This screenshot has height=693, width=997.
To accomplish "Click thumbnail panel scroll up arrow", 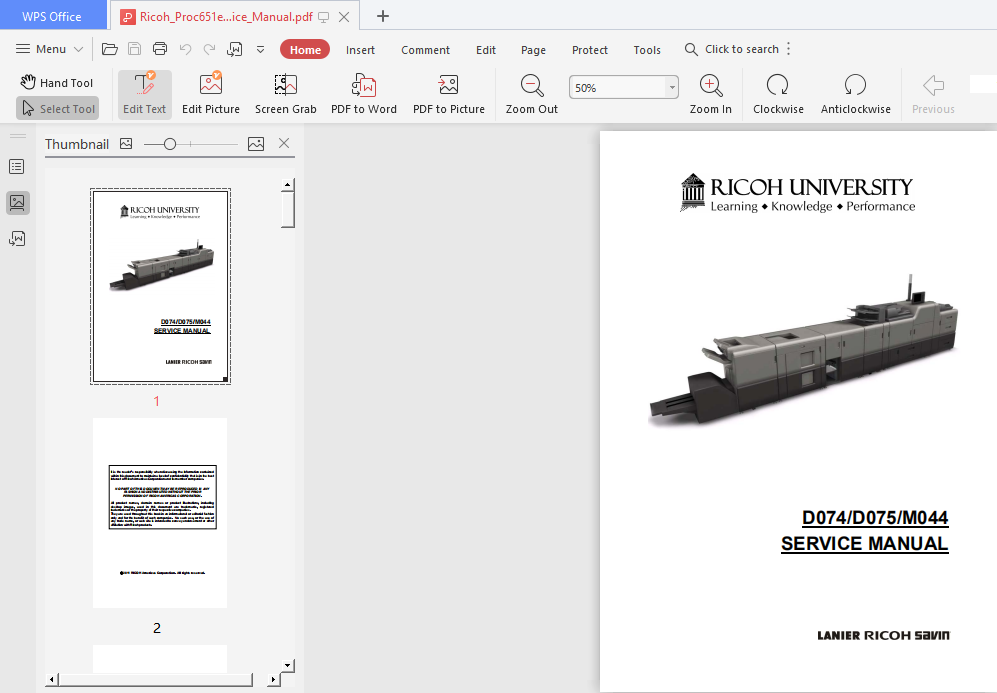I will coord(288,185).
